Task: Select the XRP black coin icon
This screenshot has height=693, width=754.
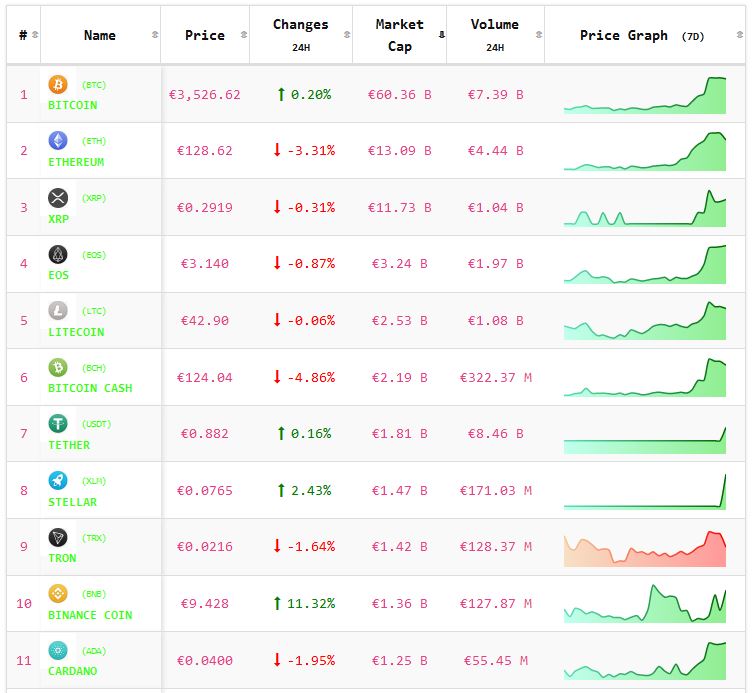Action: [58, 198]
